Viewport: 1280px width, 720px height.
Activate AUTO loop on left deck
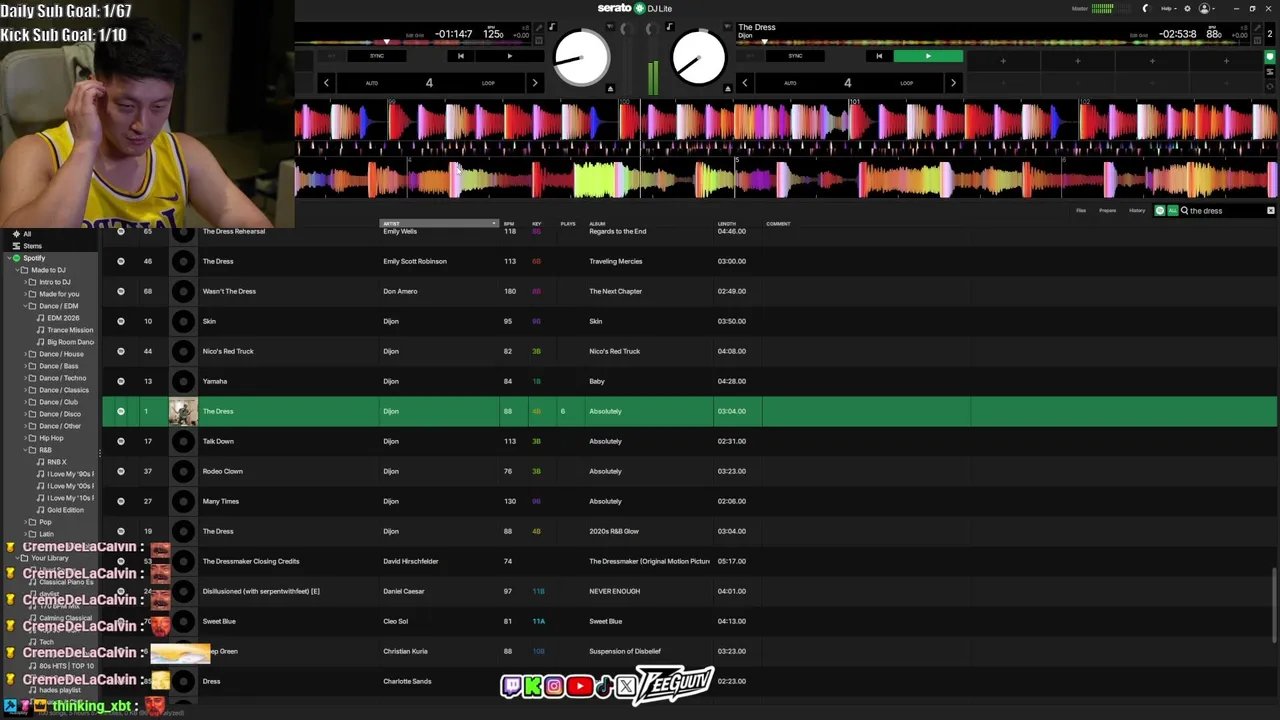[372, 83]
